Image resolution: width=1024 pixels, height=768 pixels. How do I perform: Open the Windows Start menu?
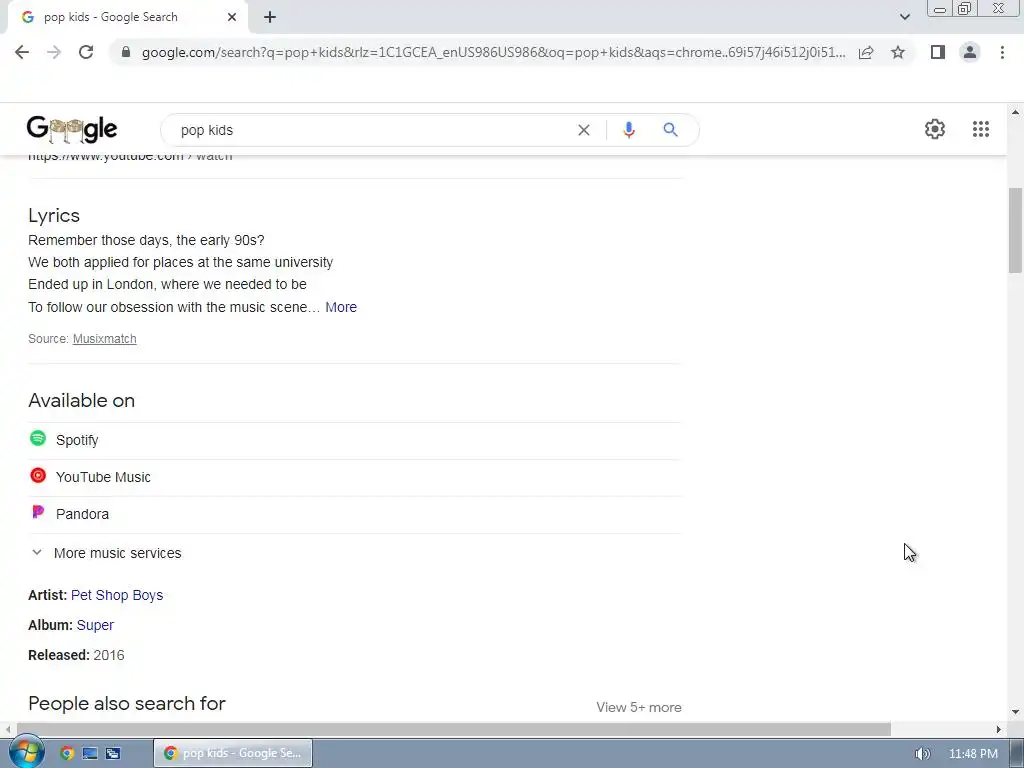pyautogui.click(x=26, y=752)
